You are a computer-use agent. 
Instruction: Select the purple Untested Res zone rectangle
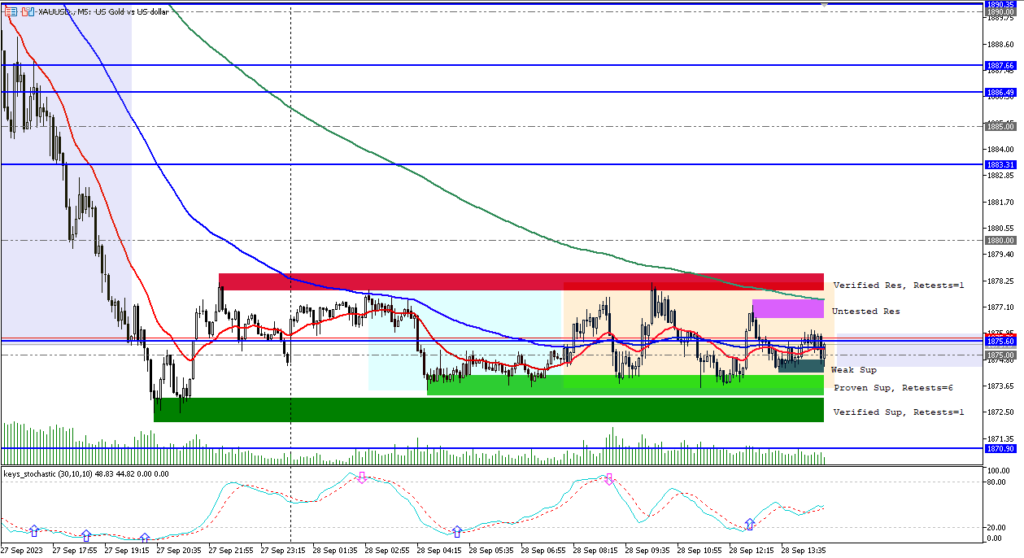coord(787,309)
